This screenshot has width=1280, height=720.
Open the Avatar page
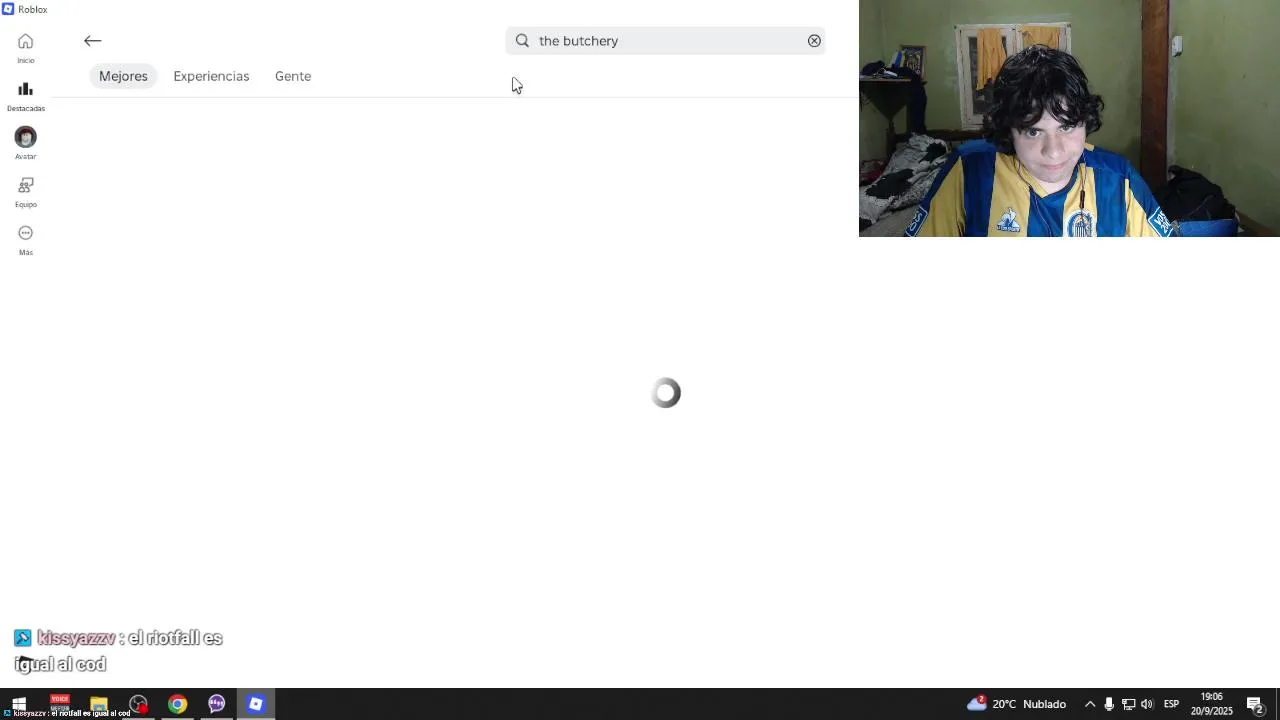pos(25,143)
